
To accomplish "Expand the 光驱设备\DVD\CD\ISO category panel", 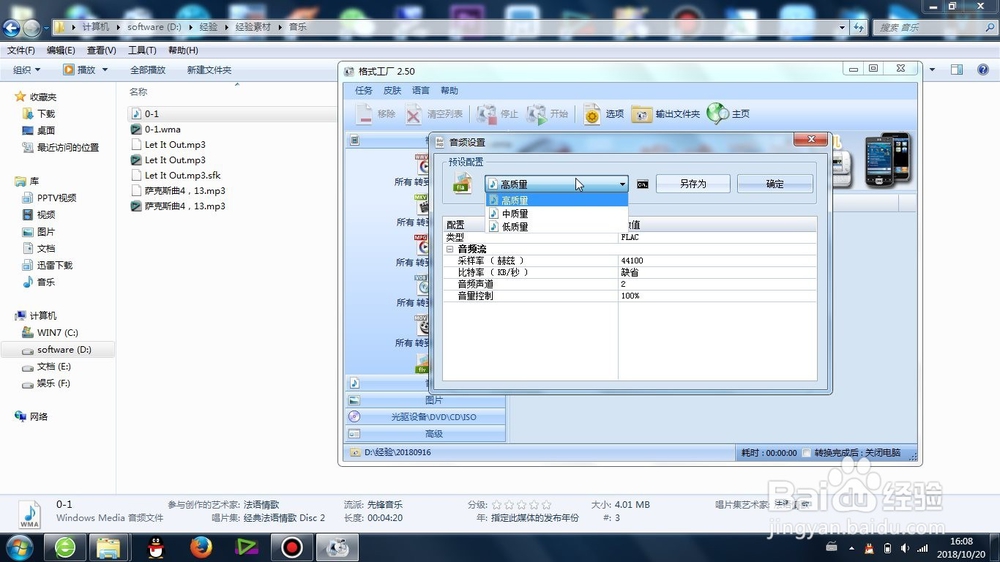I will pyautogui.click(x=426, y=417).
